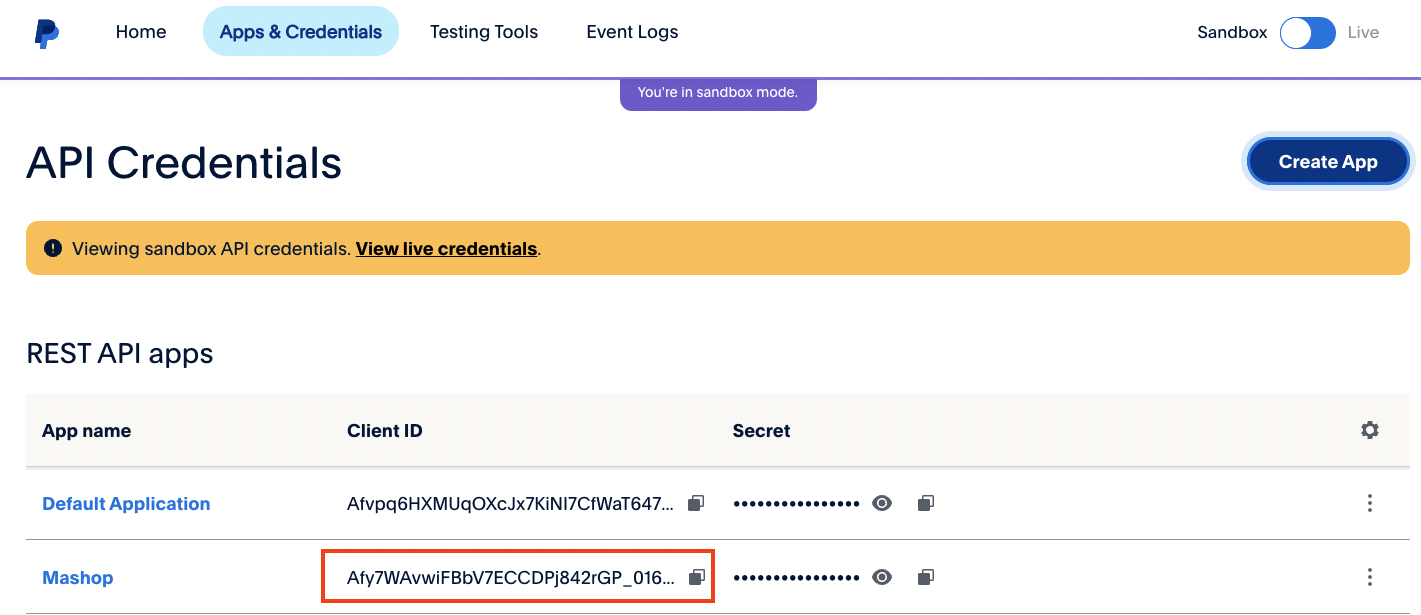Copy the Mashop secret key
The image size is (1421, 615).
[x=926, y=577]
